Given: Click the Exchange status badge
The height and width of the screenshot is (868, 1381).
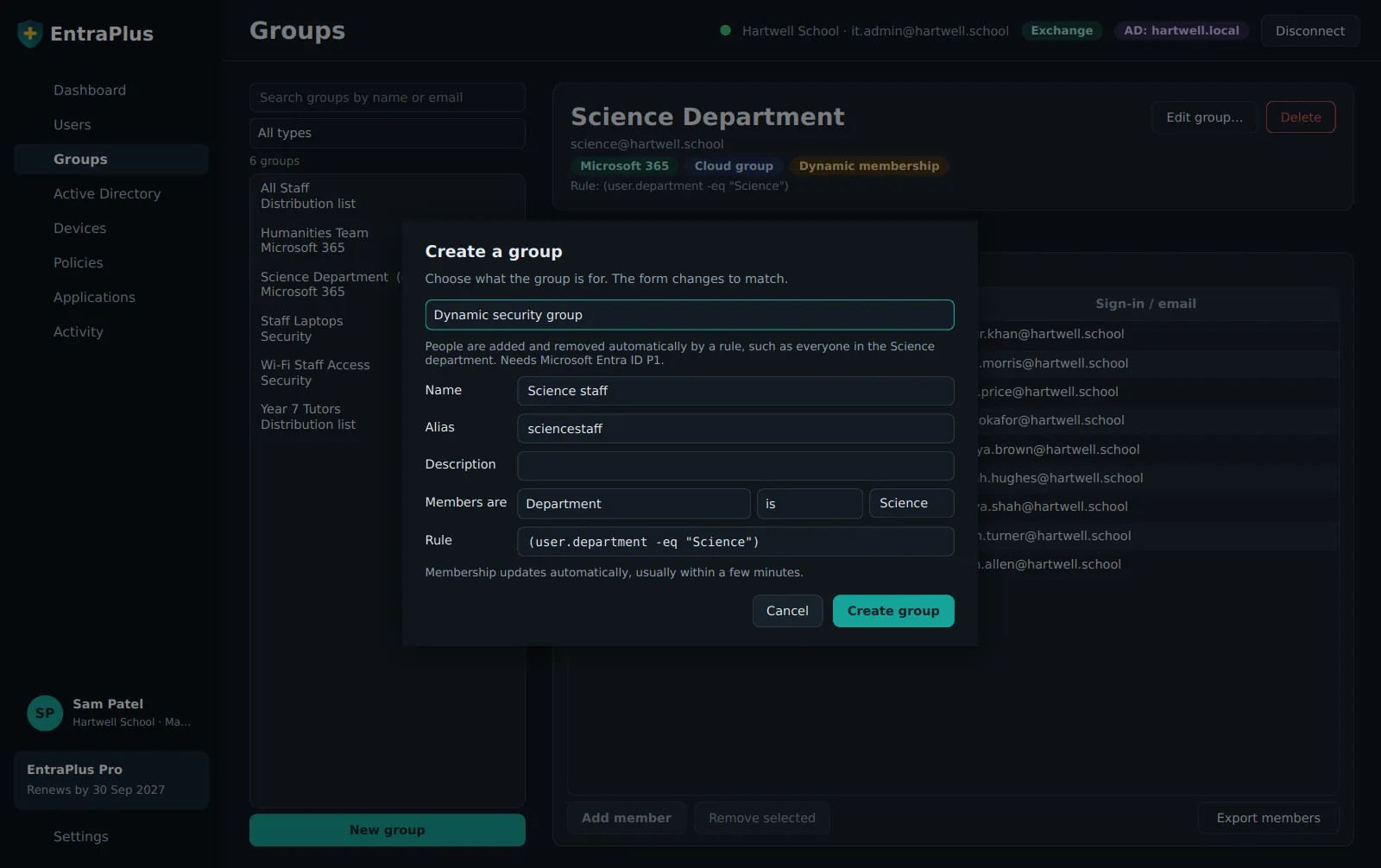Looking at the screenshot, I should click(x=1062, y=31).
